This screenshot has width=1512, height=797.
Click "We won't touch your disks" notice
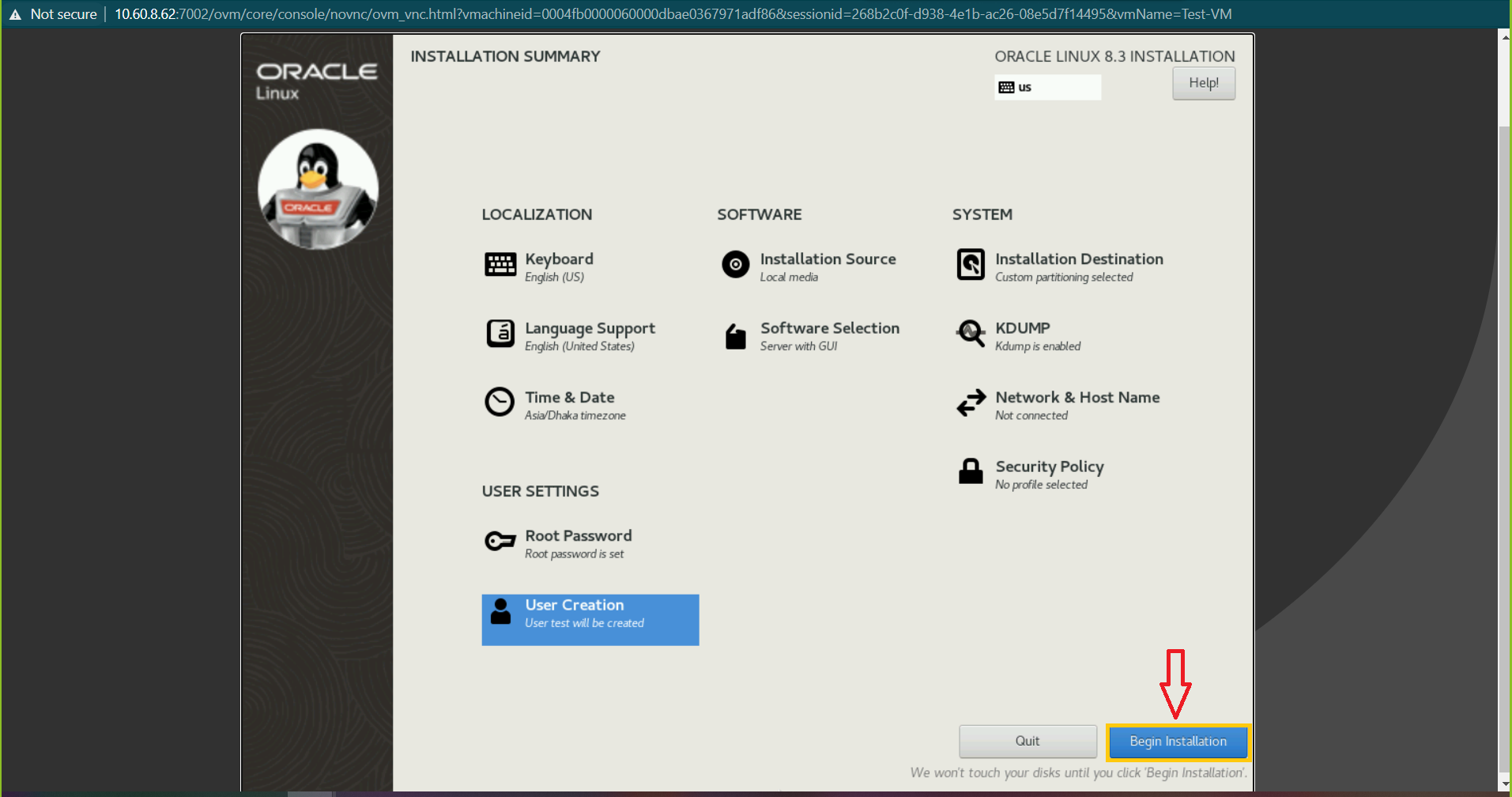(1078, 773)
